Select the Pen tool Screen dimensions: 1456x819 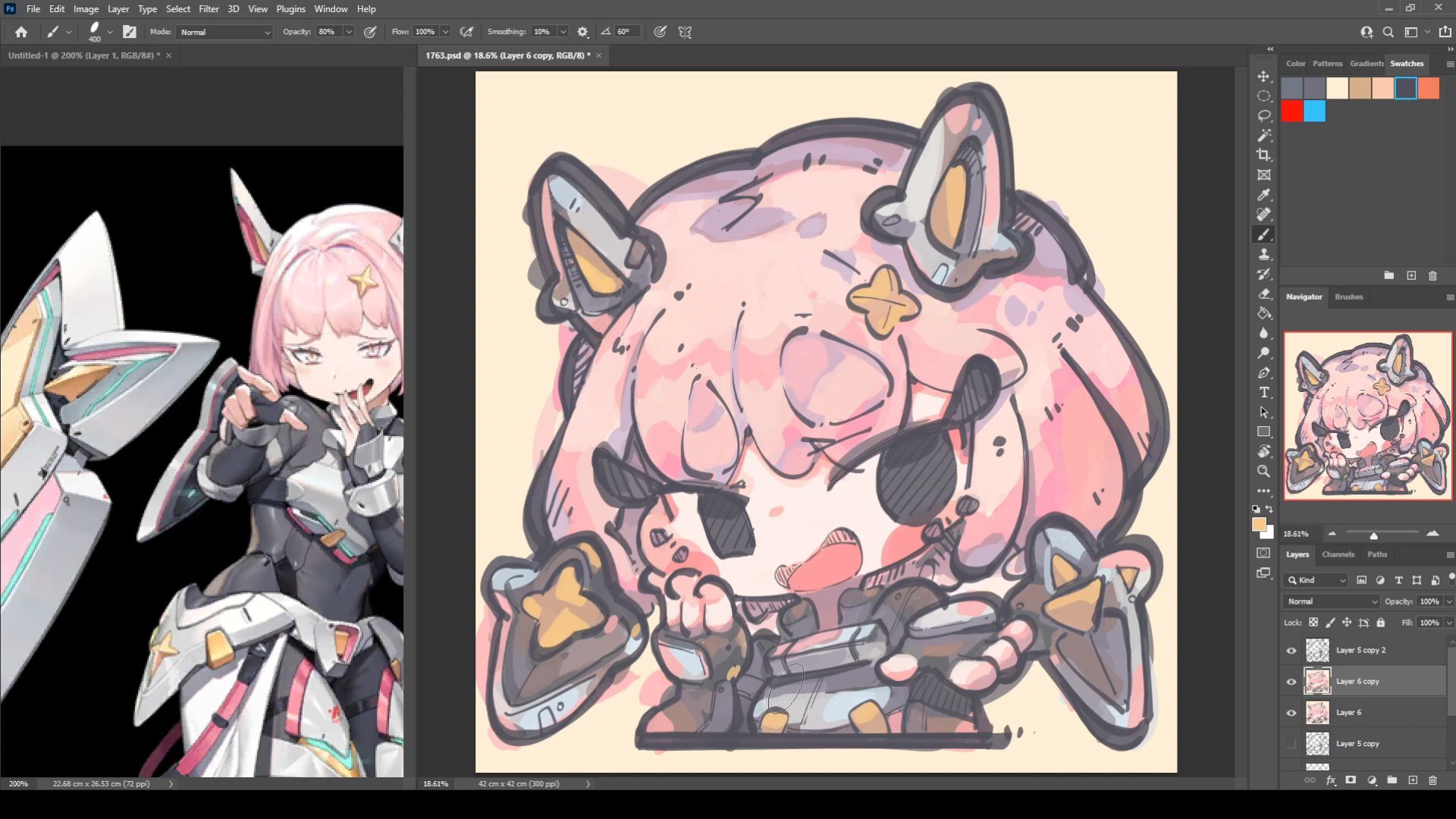[x=1263, y=372]
